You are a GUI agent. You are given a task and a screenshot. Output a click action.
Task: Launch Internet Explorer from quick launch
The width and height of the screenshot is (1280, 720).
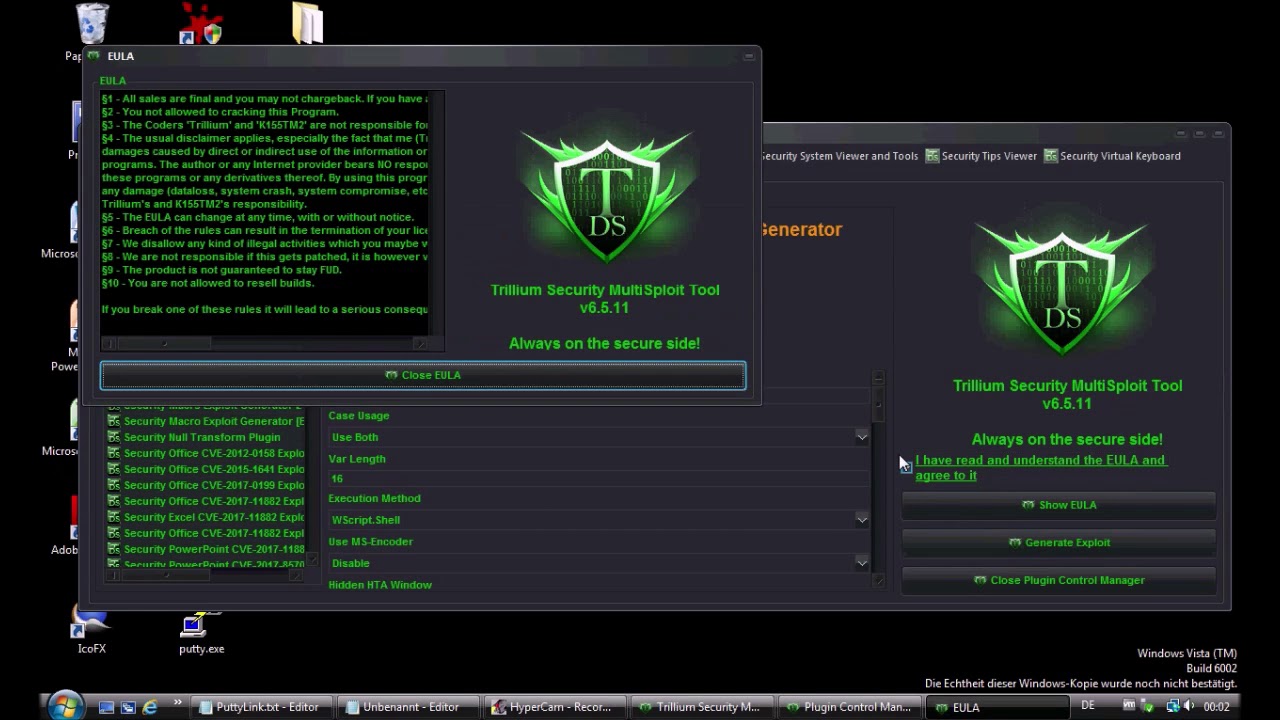click(x=150, y=707)
